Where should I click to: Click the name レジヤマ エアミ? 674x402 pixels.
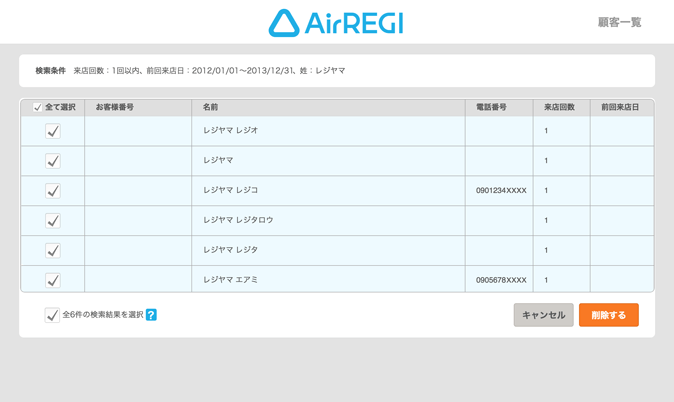pyautogui.click(x=231, y=280)
